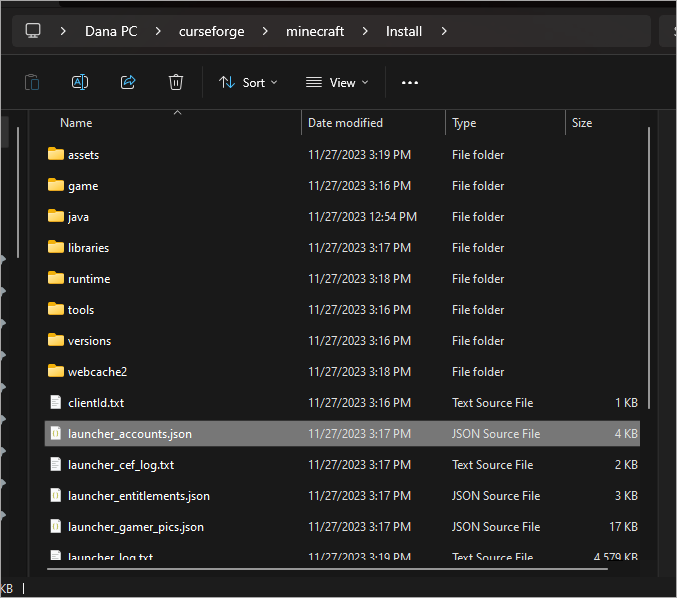Expand chevron after curseforge breadcrumb
Viewport: 677px width, 598px height.
click(x=265, y=31)
